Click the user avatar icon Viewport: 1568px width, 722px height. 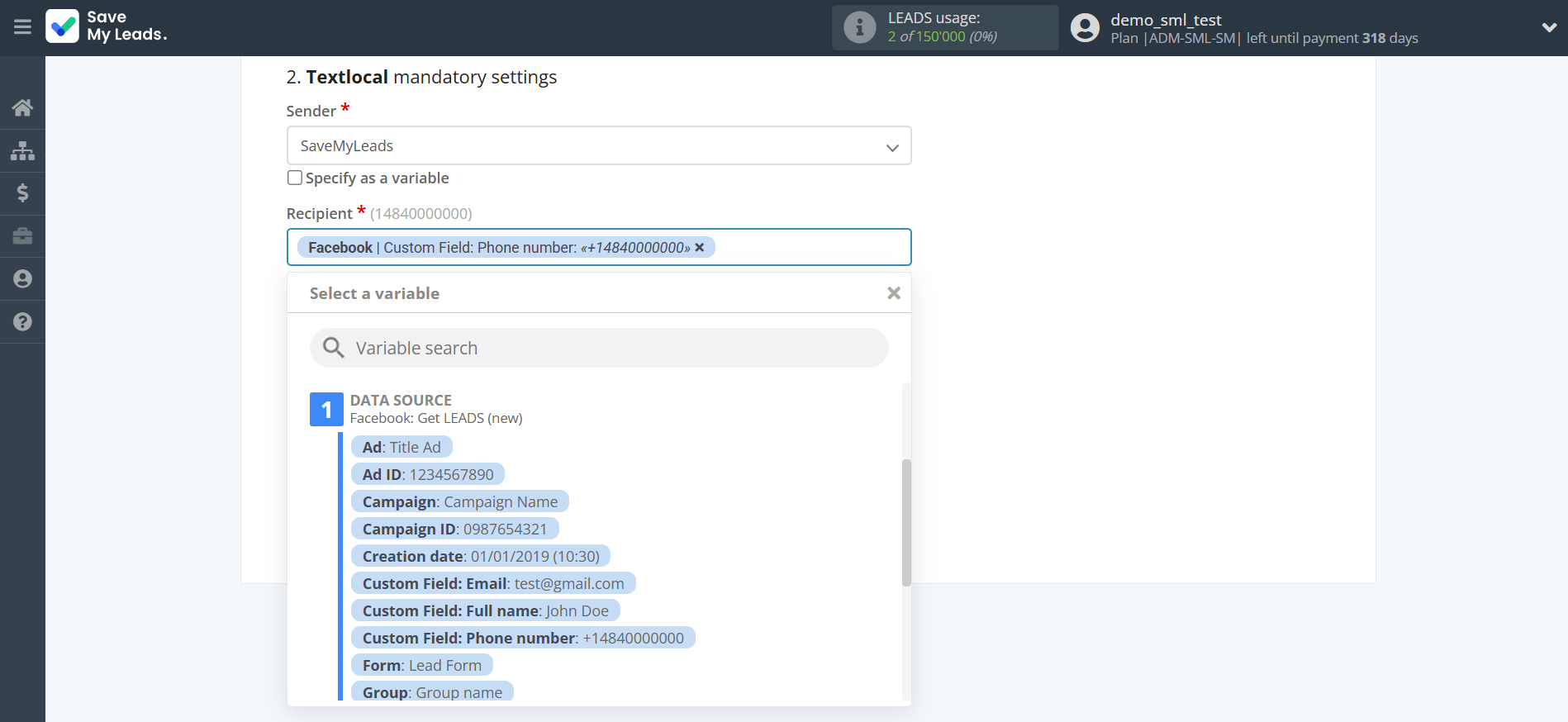[x=1085, y=27]
